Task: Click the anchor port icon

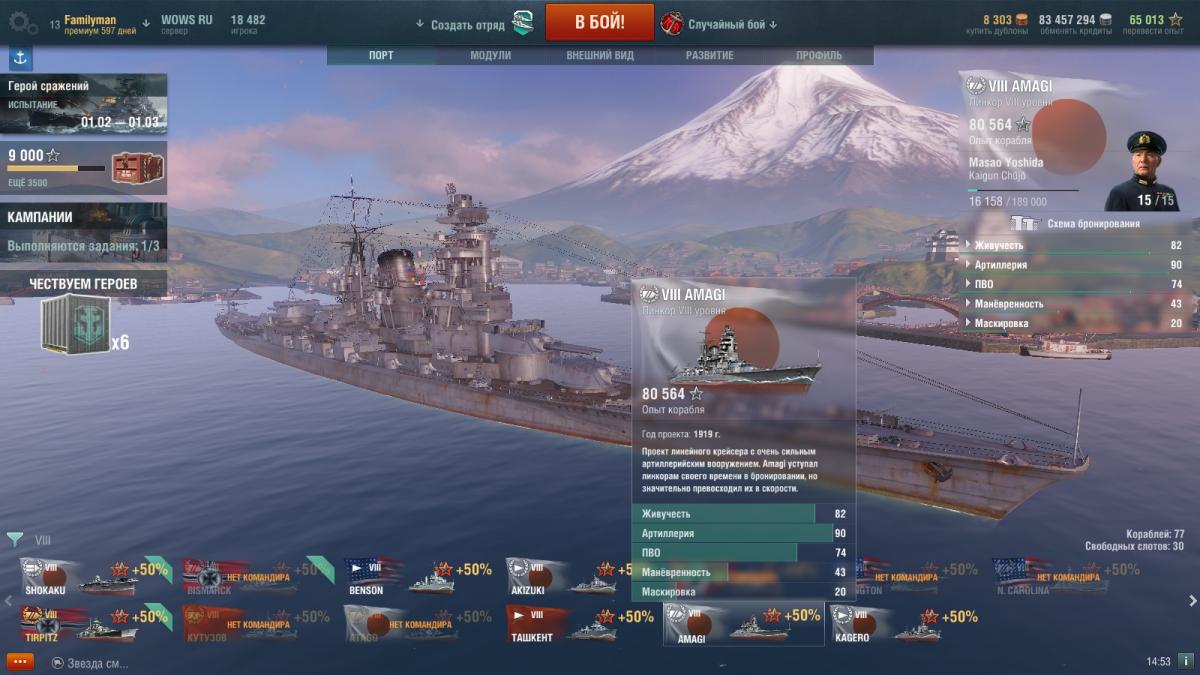Action: click(x=21, y=58)
